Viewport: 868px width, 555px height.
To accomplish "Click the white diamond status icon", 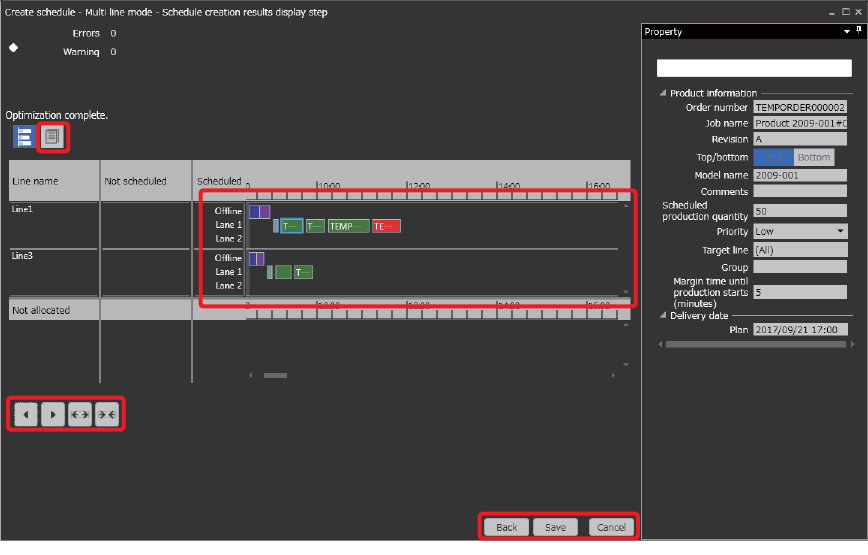I will [13, 48].
